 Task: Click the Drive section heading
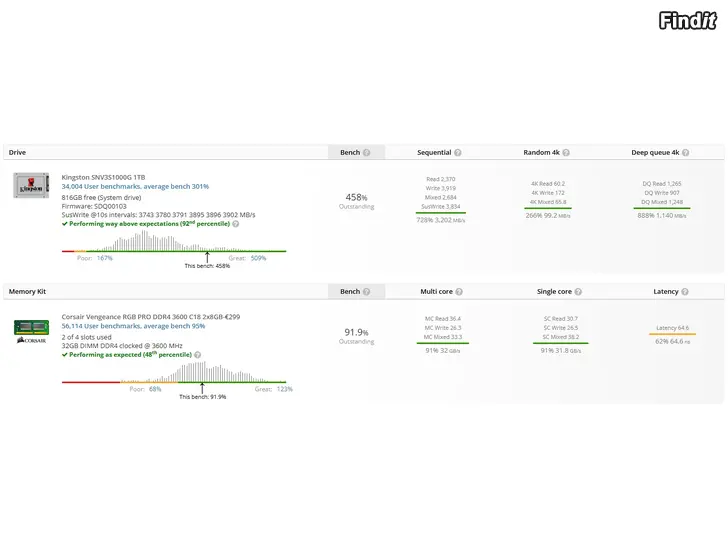tap(17, 152)
